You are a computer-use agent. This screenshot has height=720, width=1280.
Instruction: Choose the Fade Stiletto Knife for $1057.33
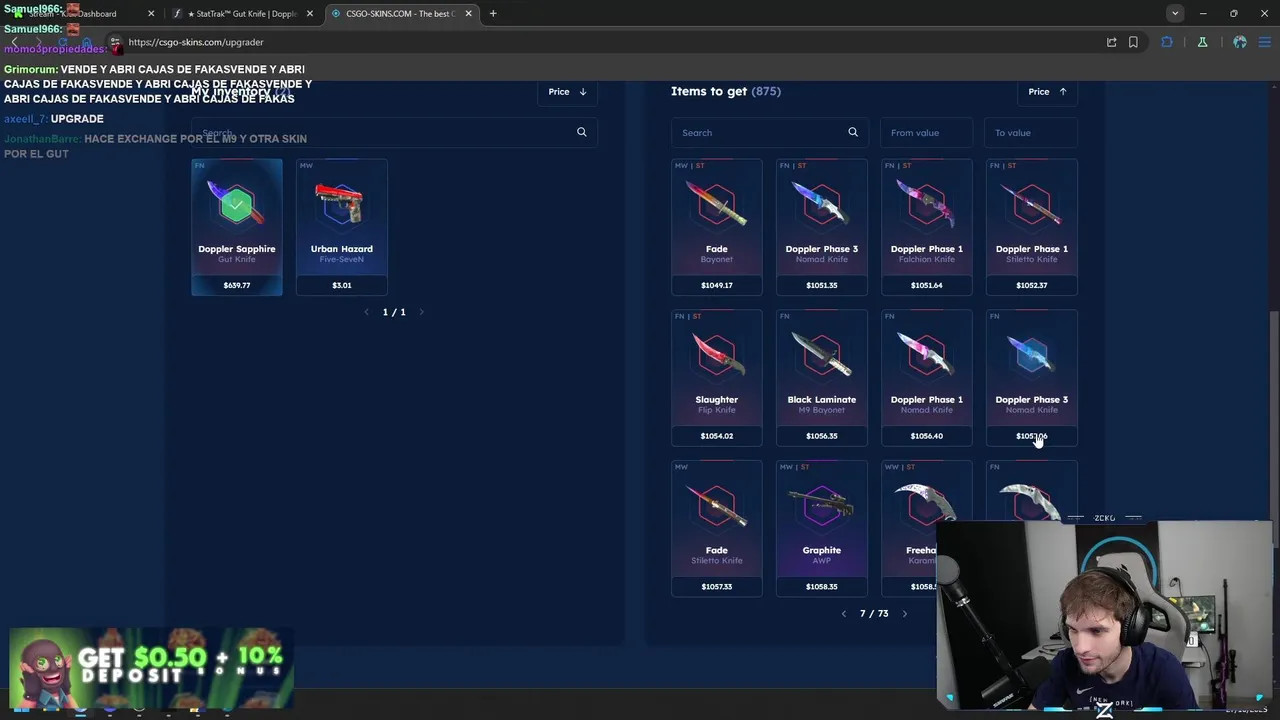[x=717, y=528]
